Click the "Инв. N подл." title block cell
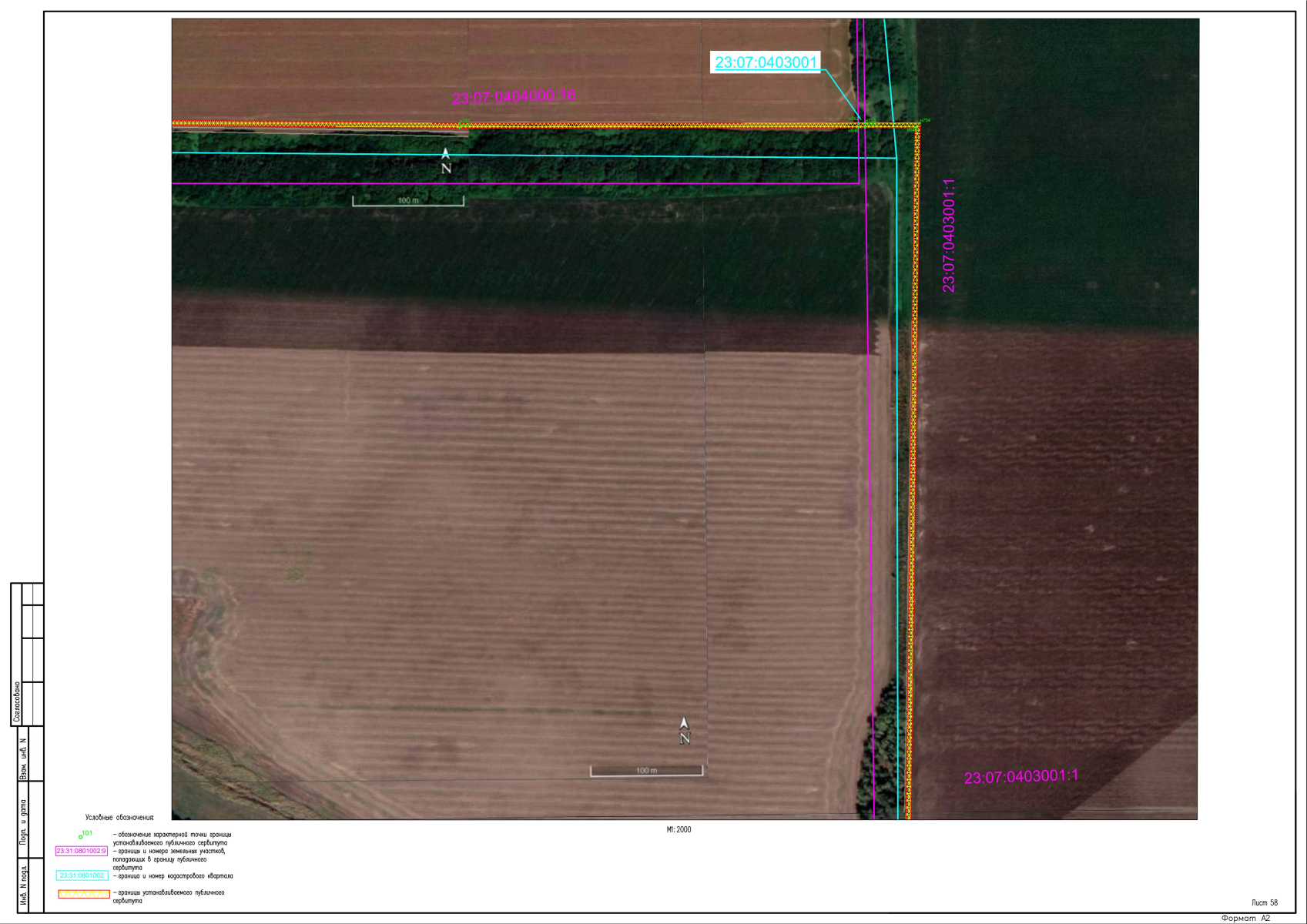The image size is (1307, 924). pos(23,887)
